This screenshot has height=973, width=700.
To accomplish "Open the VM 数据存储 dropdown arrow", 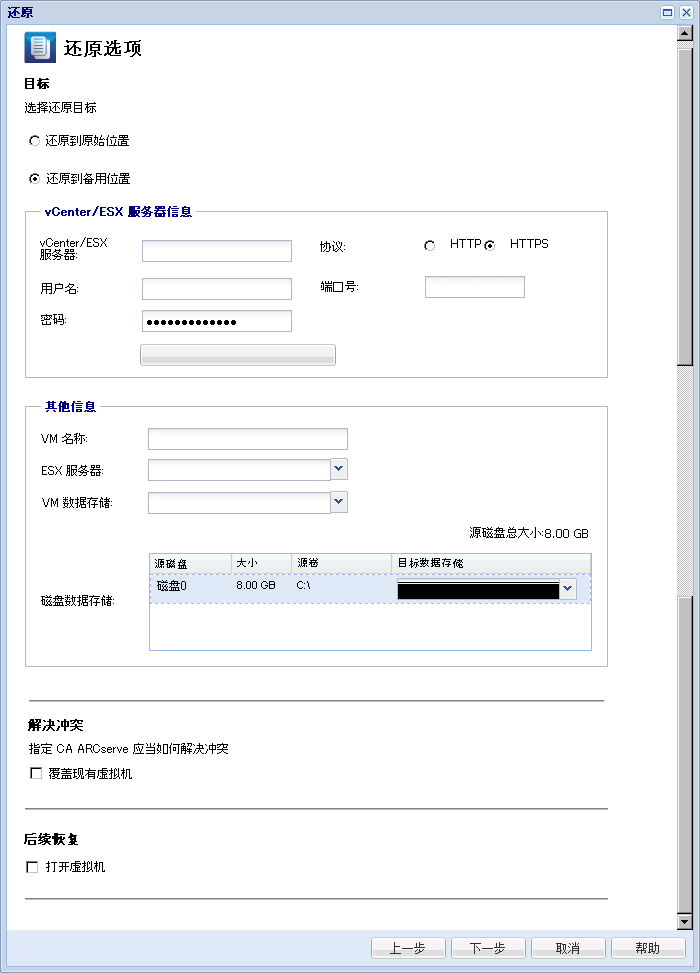I will pyautogui.click(x=339, y=502).
